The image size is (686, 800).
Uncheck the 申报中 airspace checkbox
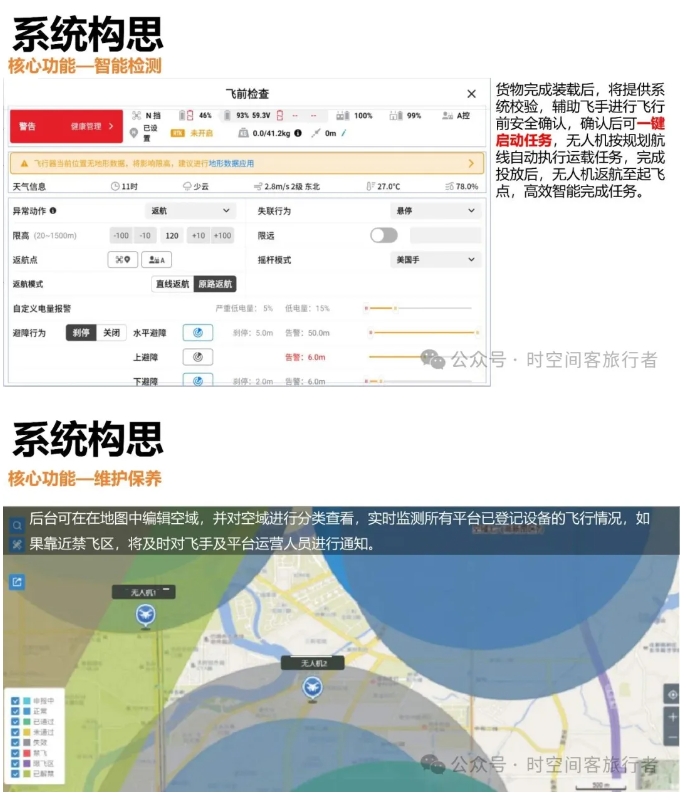15,701
